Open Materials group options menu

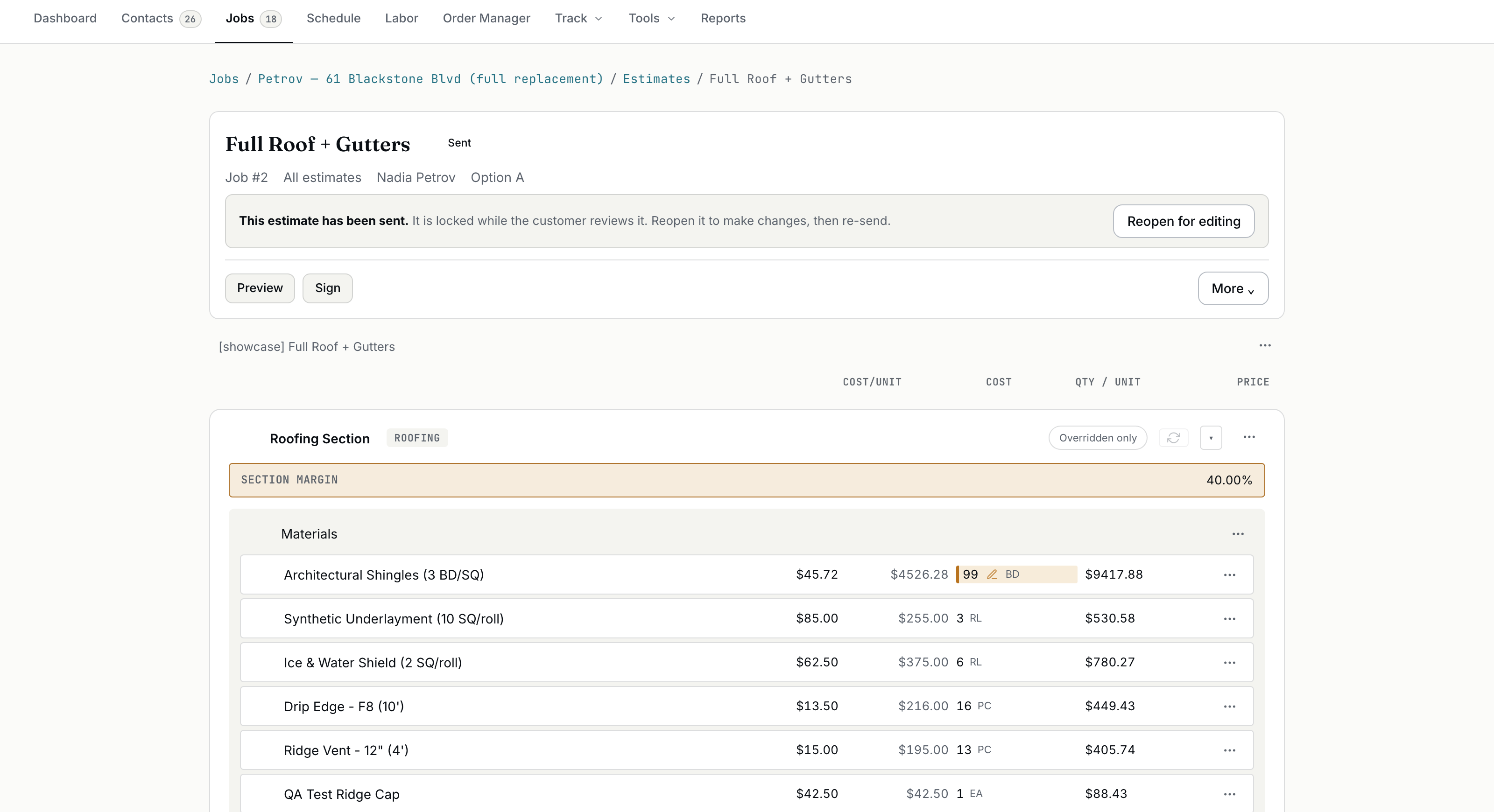point(1238,534)
